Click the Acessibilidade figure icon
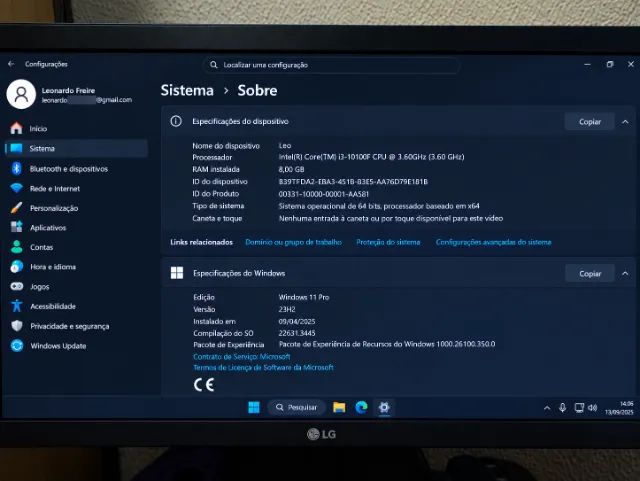The height and width of the screenshot is (481, 640). 17,305
